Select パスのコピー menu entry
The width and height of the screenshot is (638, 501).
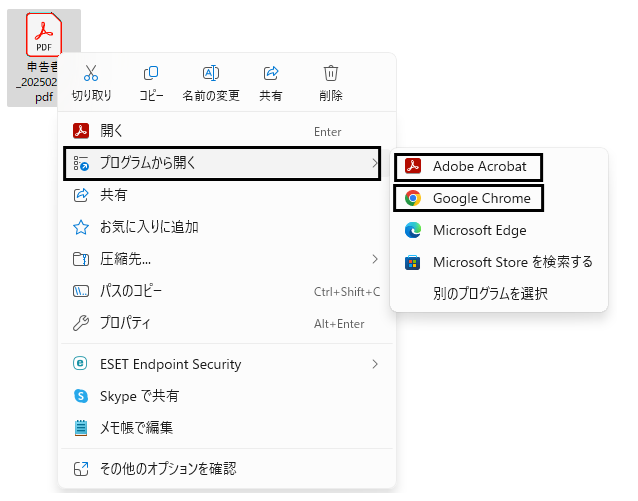(x=227, y=291)
